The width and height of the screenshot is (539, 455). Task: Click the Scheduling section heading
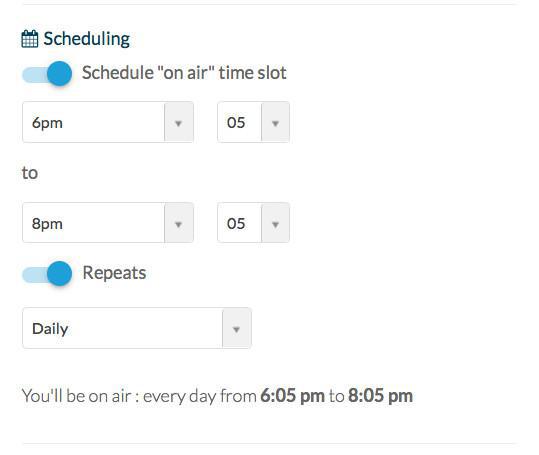[87, 39]
